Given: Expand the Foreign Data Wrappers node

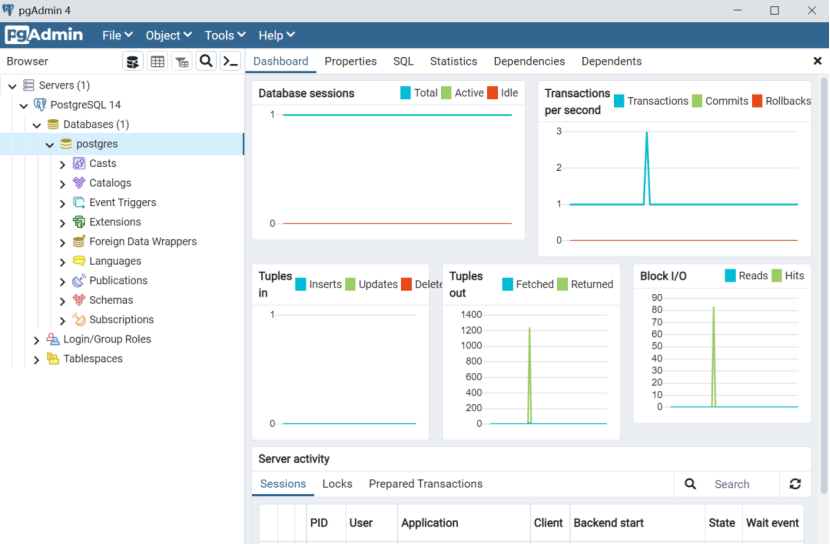Looking at the screenshot, I should (x=62, y=243).
